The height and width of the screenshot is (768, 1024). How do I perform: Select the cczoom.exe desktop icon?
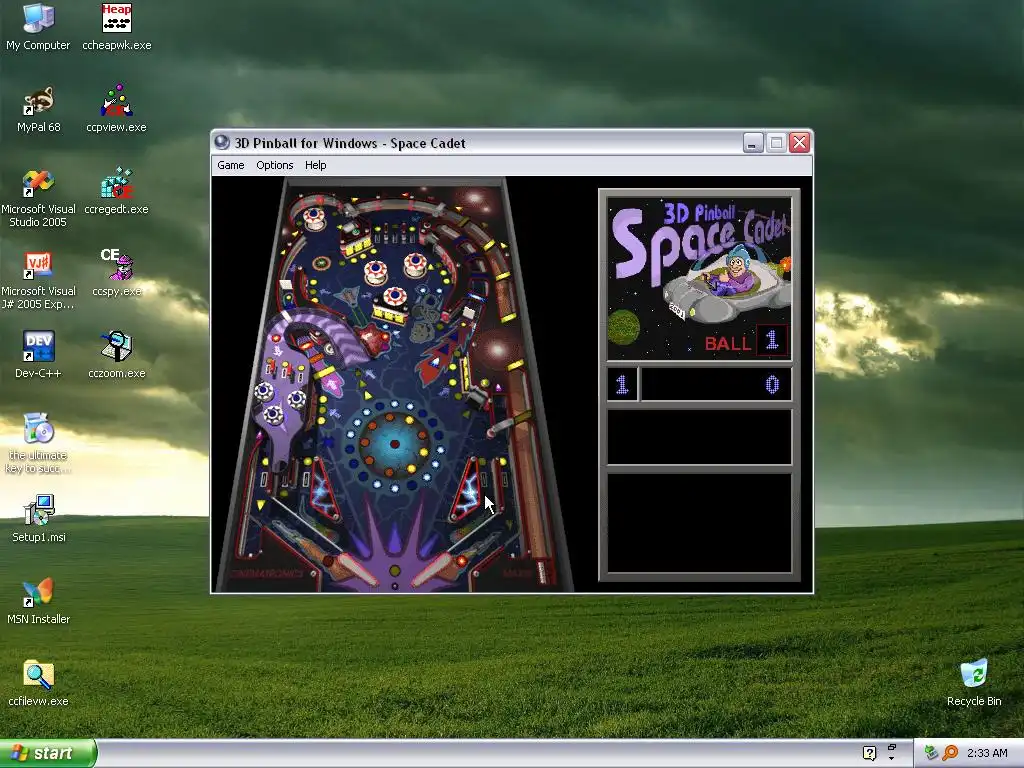click(x=116, y=355)
